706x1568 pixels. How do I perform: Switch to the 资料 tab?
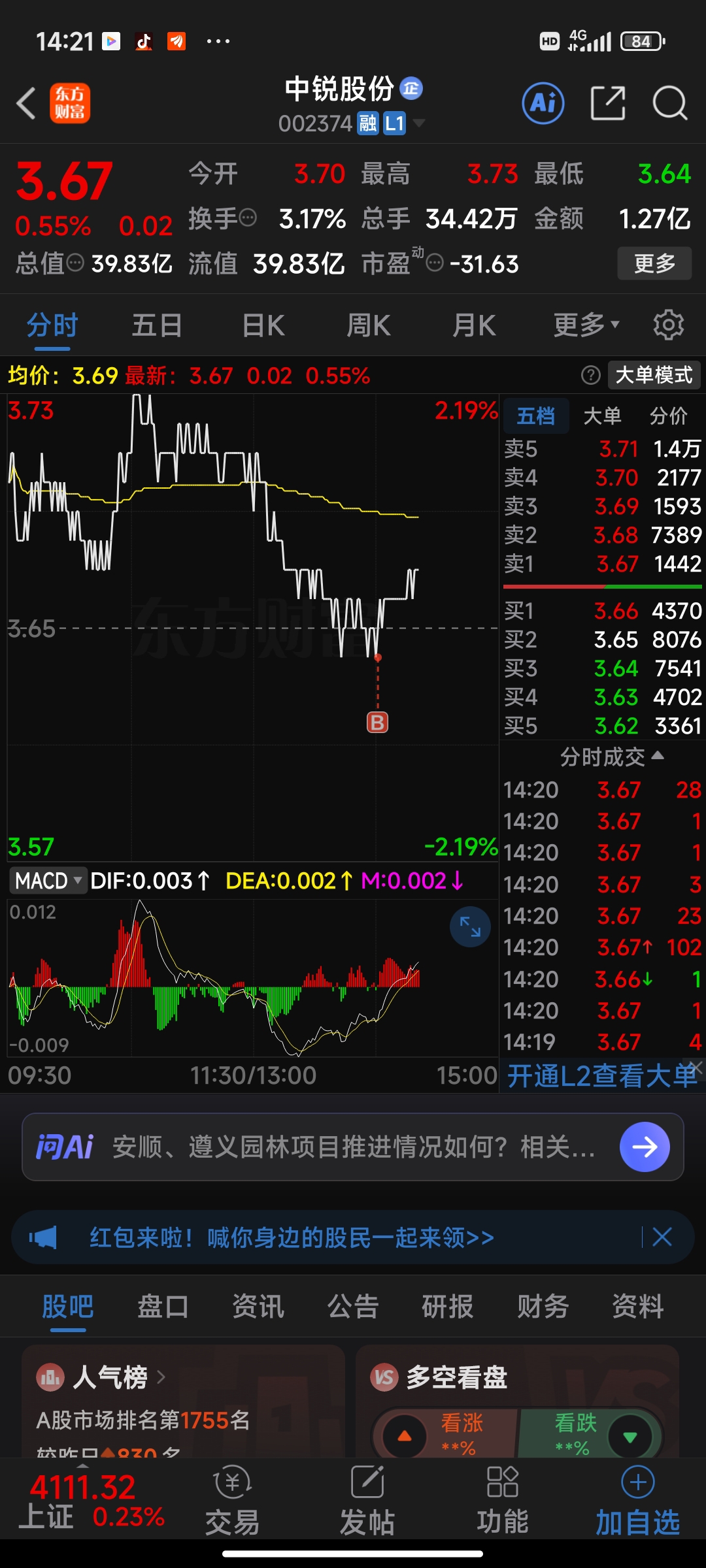tap(637, 1307)
